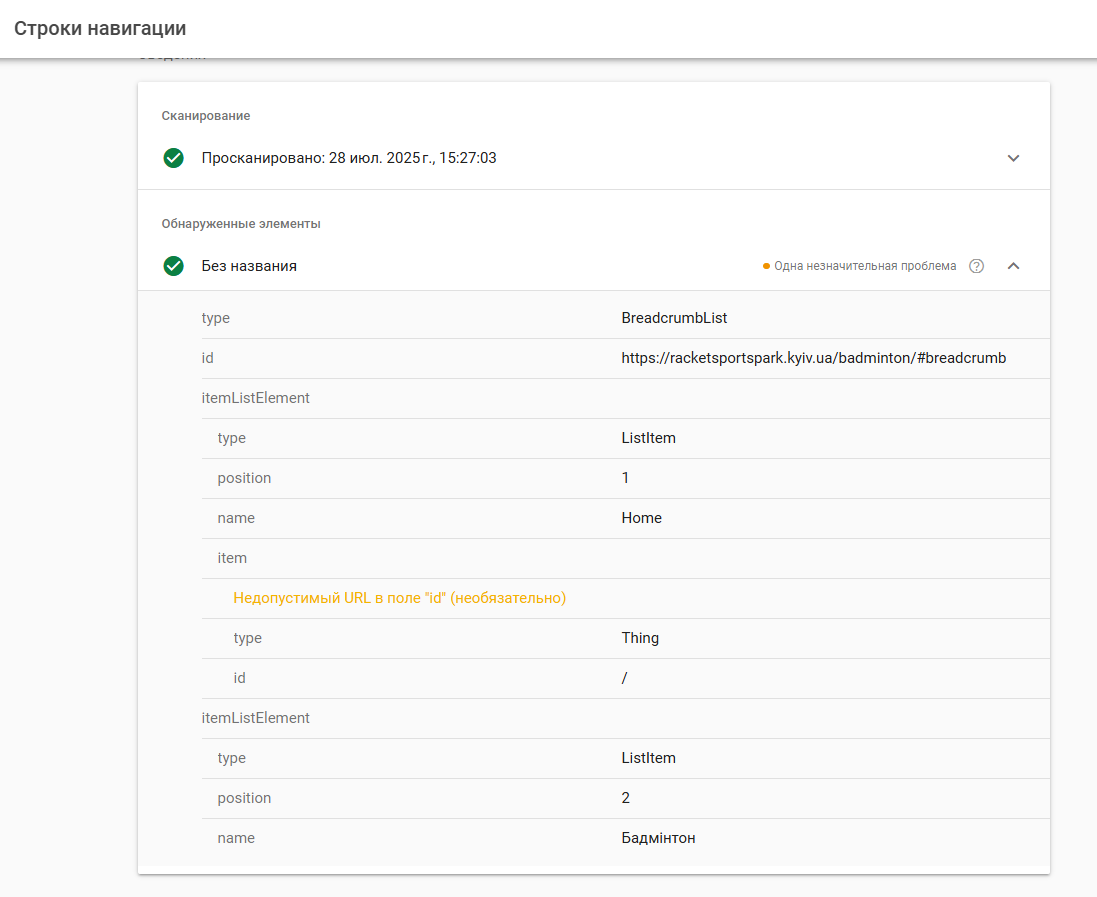Expand the scan details chevron
The image size is (1097, 897).
coord(1013,158)
